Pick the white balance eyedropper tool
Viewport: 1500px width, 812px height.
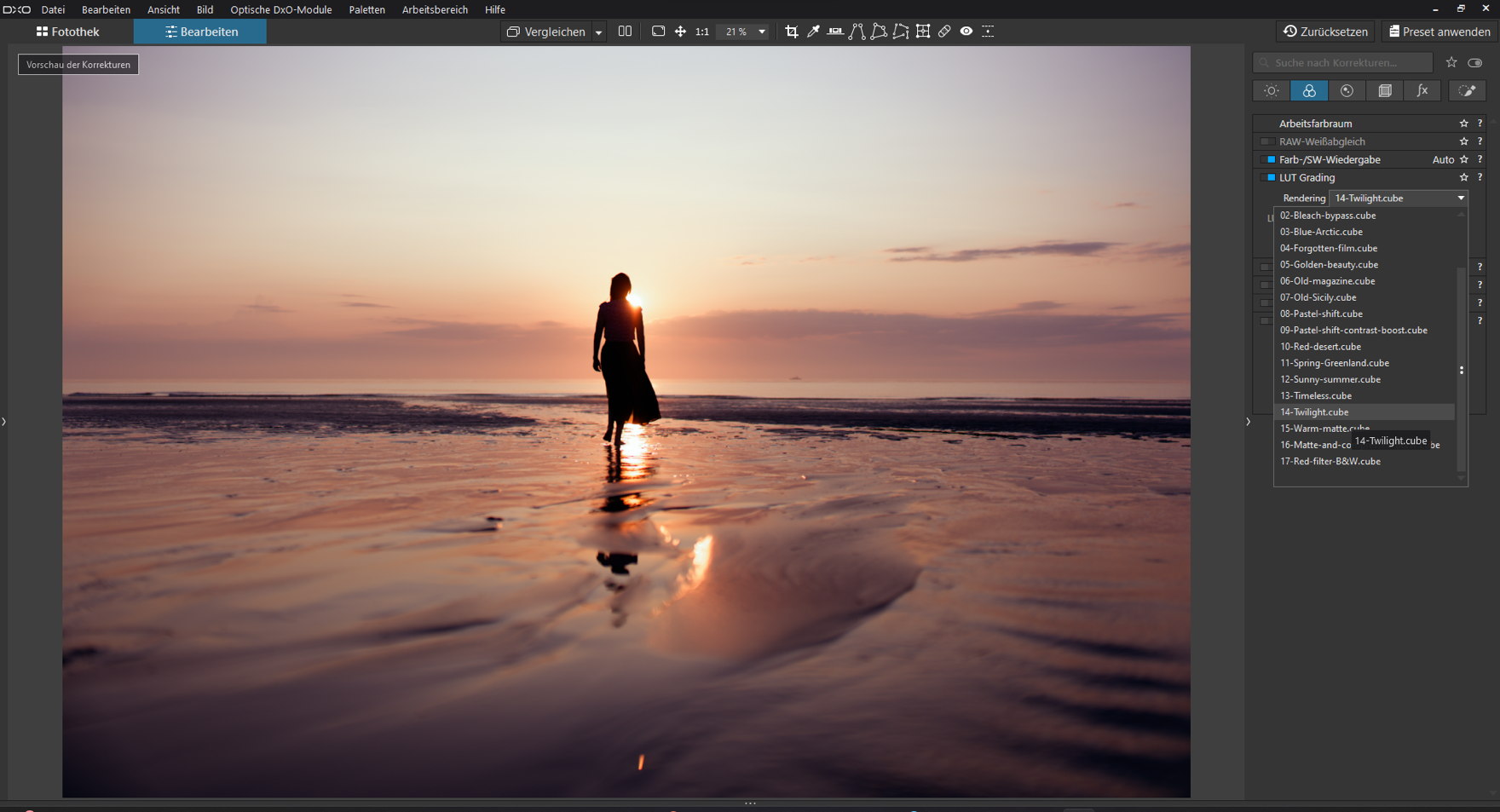[813, 32]
